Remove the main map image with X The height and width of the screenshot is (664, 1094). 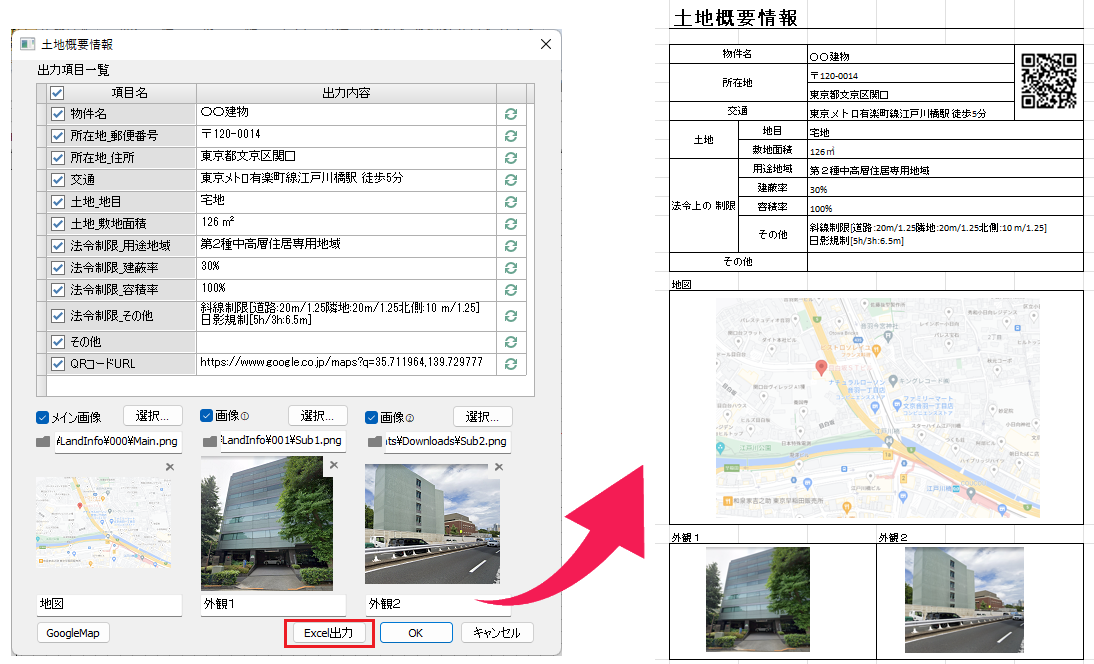(169, 467)
